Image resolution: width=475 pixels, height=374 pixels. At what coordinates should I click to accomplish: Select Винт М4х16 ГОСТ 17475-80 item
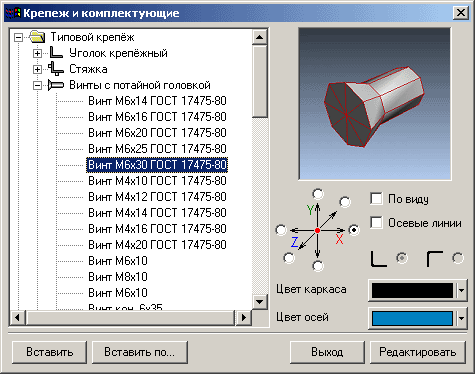[x=157, y=229]
